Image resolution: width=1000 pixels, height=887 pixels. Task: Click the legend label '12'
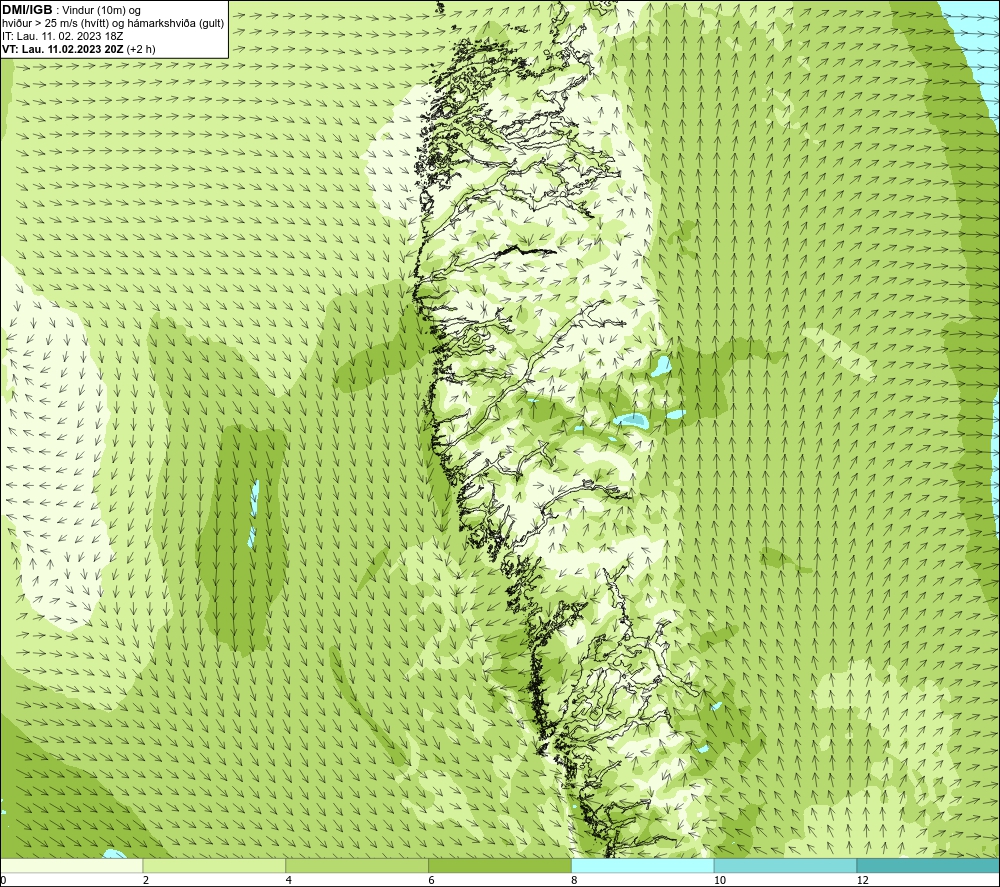(862, 880)
